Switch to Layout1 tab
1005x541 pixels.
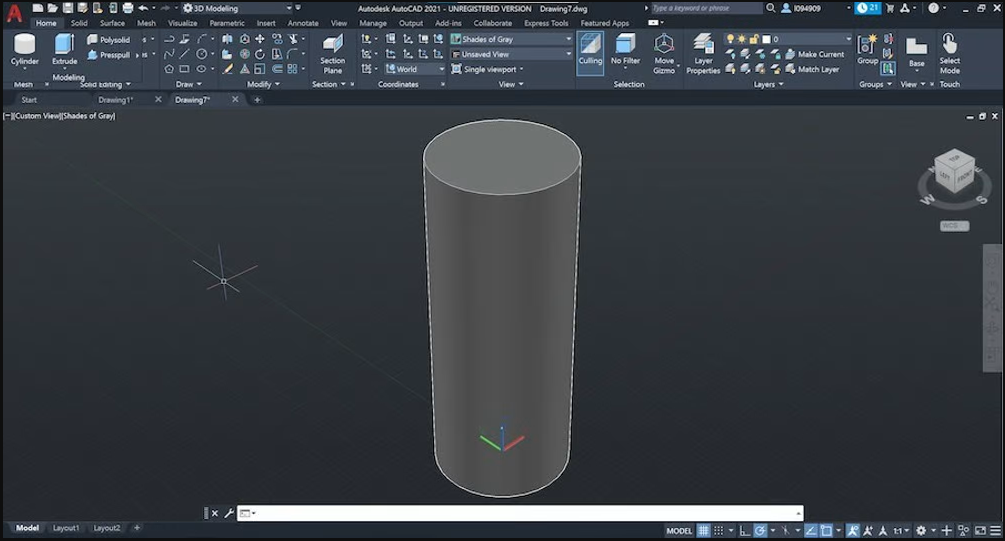66,528
